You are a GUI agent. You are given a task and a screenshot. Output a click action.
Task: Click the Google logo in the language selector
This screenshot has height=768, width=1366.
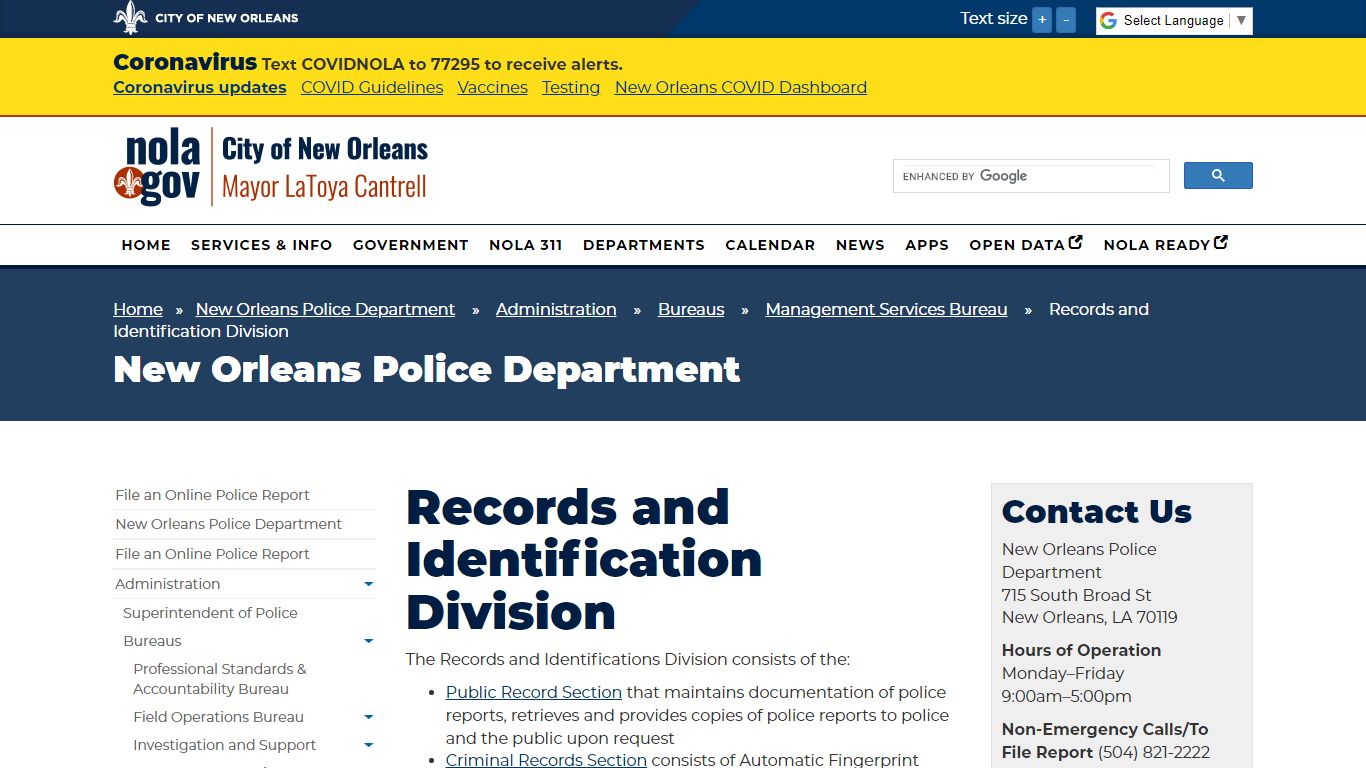coord(1108,20)
